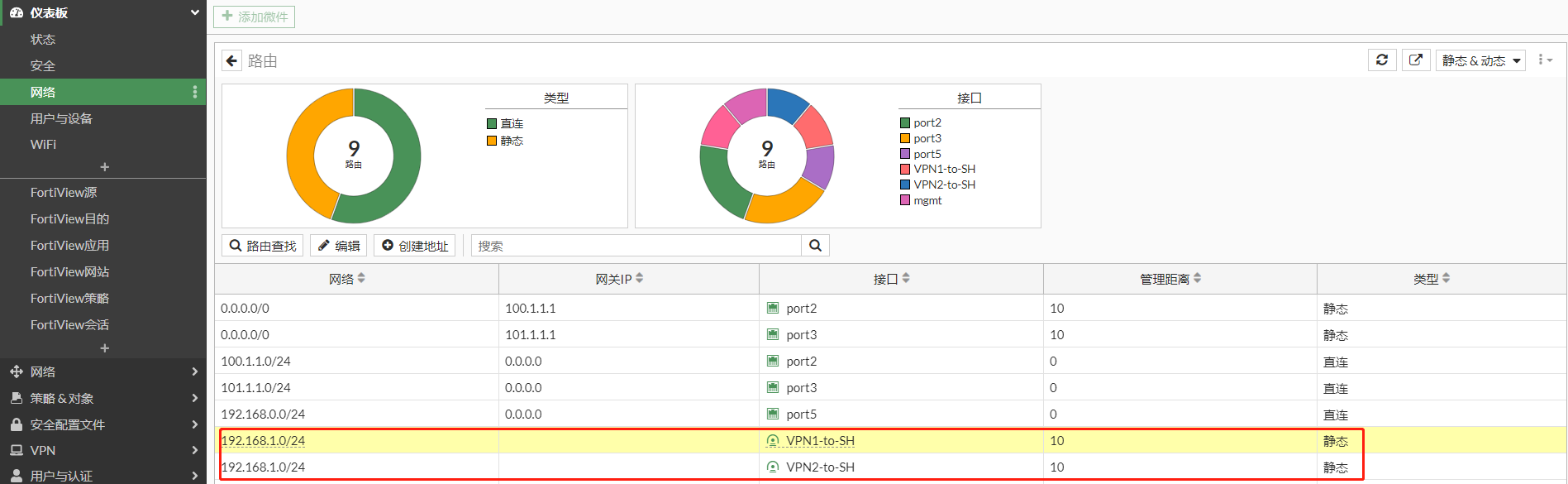Click the 创建地址 button
Image resolution: width=1568 pixels, height=484 pixels.
coord(414,246)
